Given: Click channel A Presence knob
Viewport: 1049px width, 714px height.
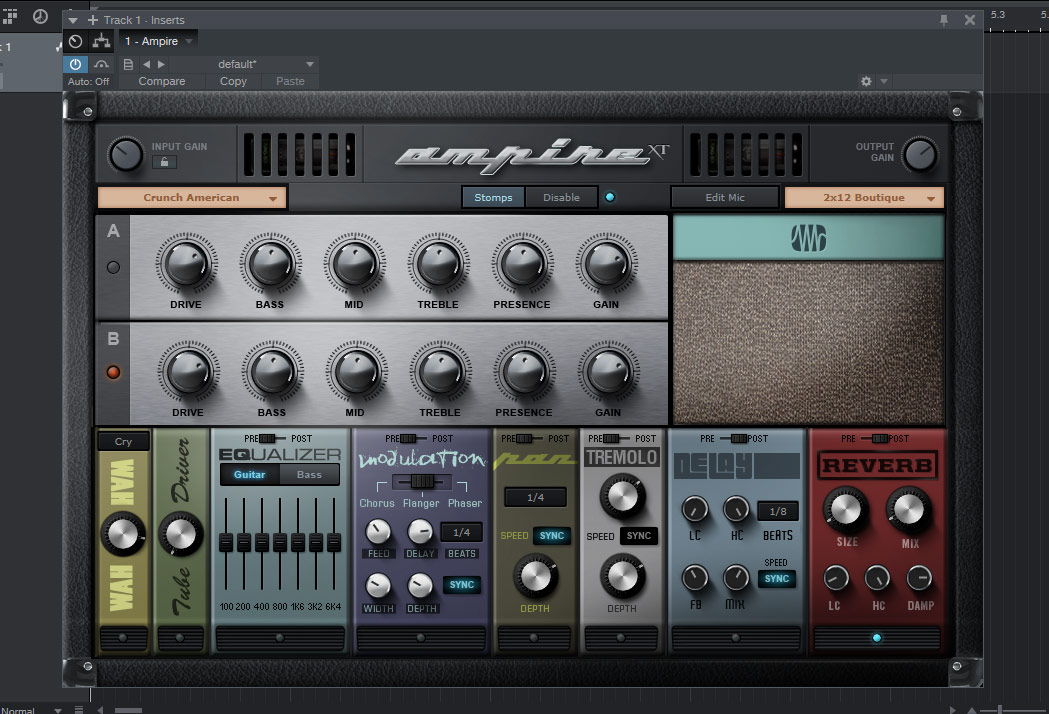Looking at the screenshot, I should click(522, 264).
